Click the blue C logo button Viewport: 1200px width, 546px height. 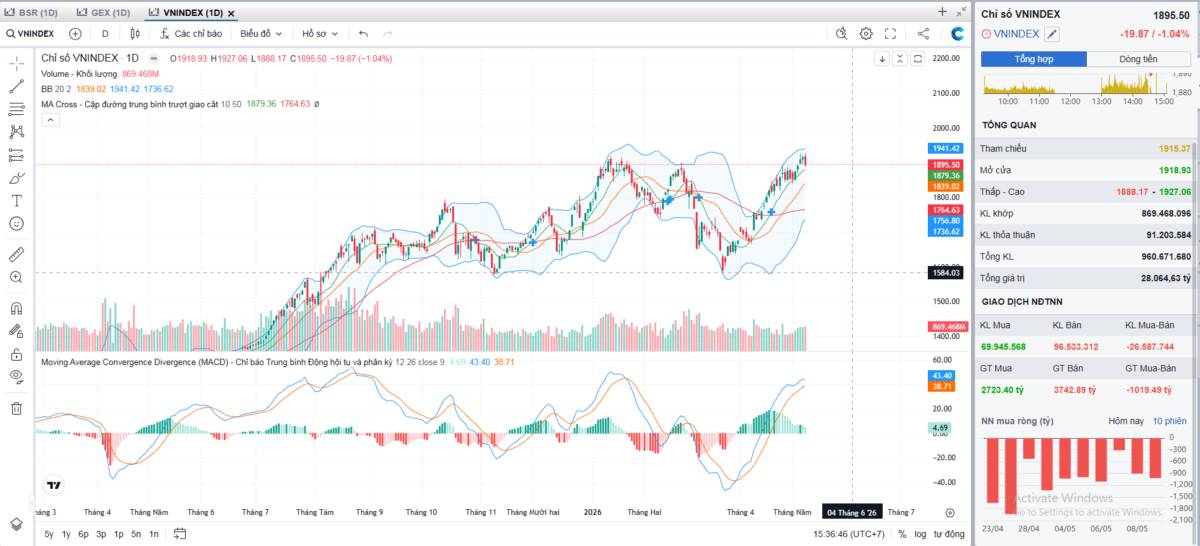click(x=957, y=33)
